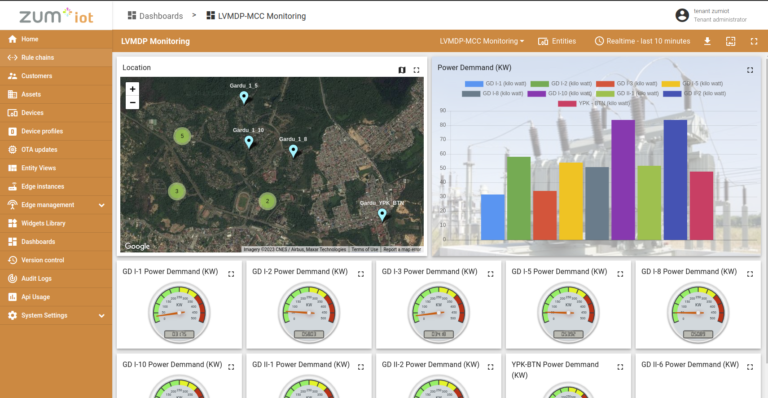Expand the Edge management chevron

click(x=101, y=205)
